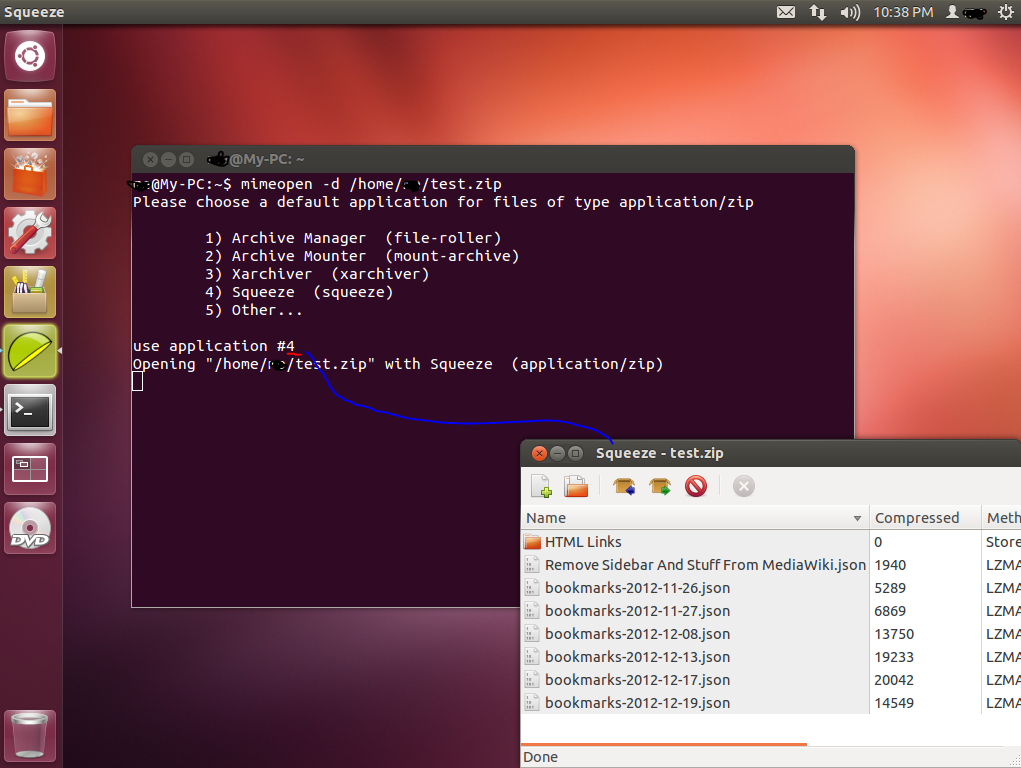Screen dimensions: 1021x768
Task: Select Remove Sidebar And Stuff From MediaWiki.json
Action: coord(771,565)
